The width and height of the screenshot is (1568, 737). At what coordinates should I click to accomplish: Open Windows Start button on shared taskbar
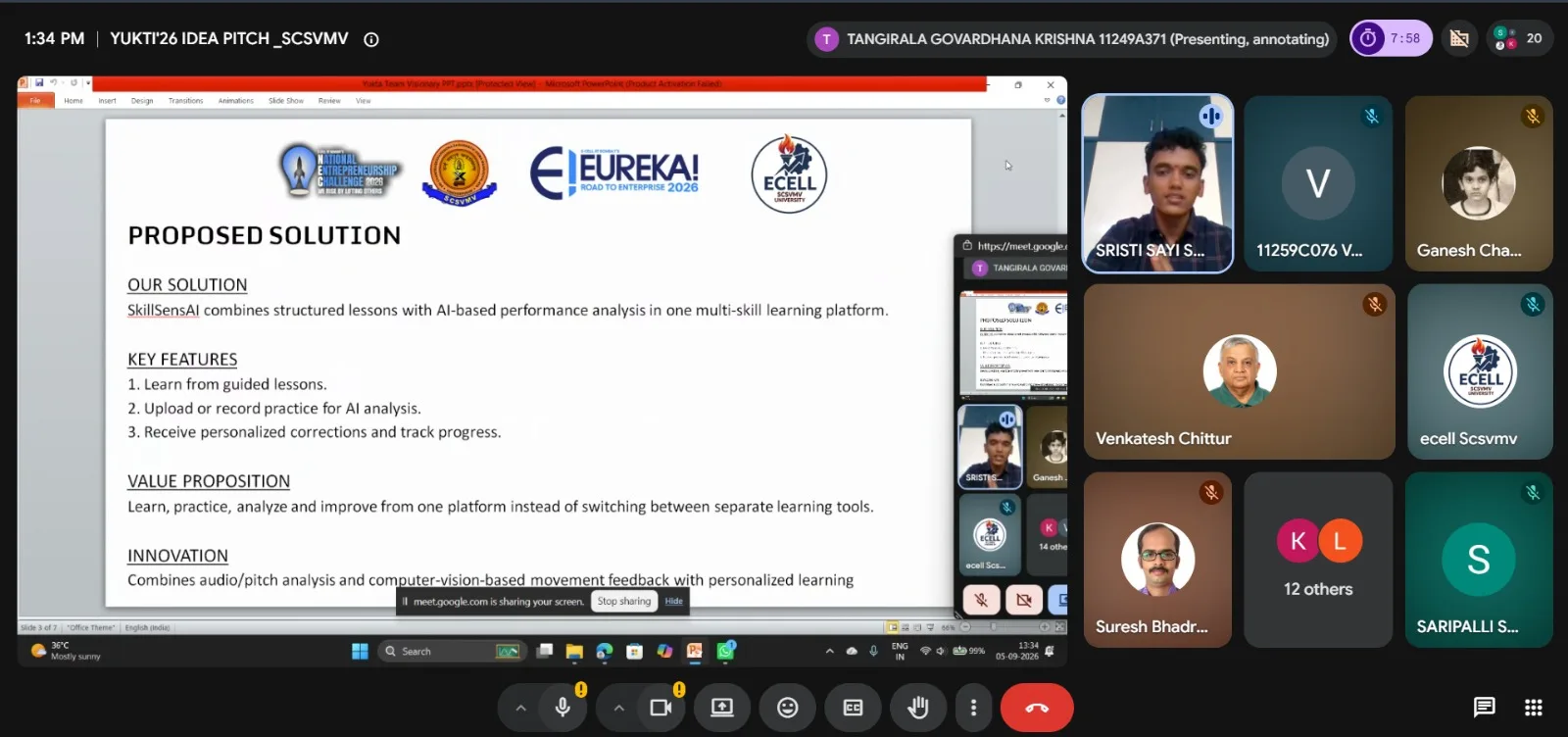(360, 651)
